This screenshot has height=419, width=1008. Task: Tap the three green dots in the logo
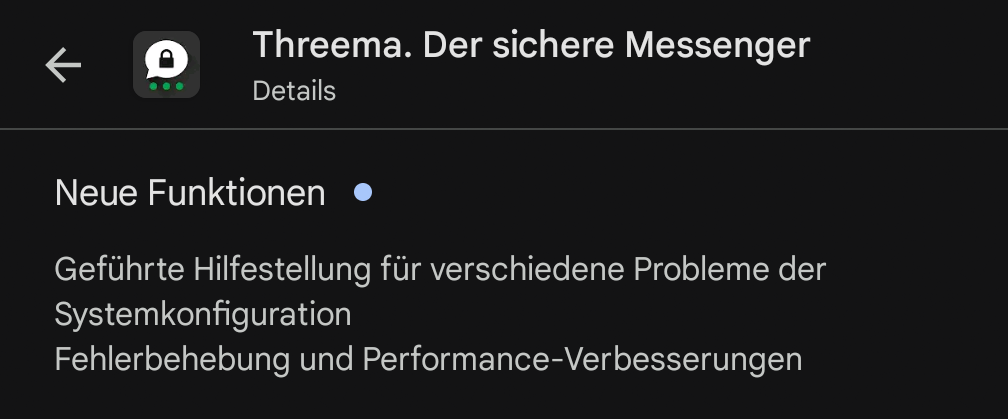click(166, 86)
